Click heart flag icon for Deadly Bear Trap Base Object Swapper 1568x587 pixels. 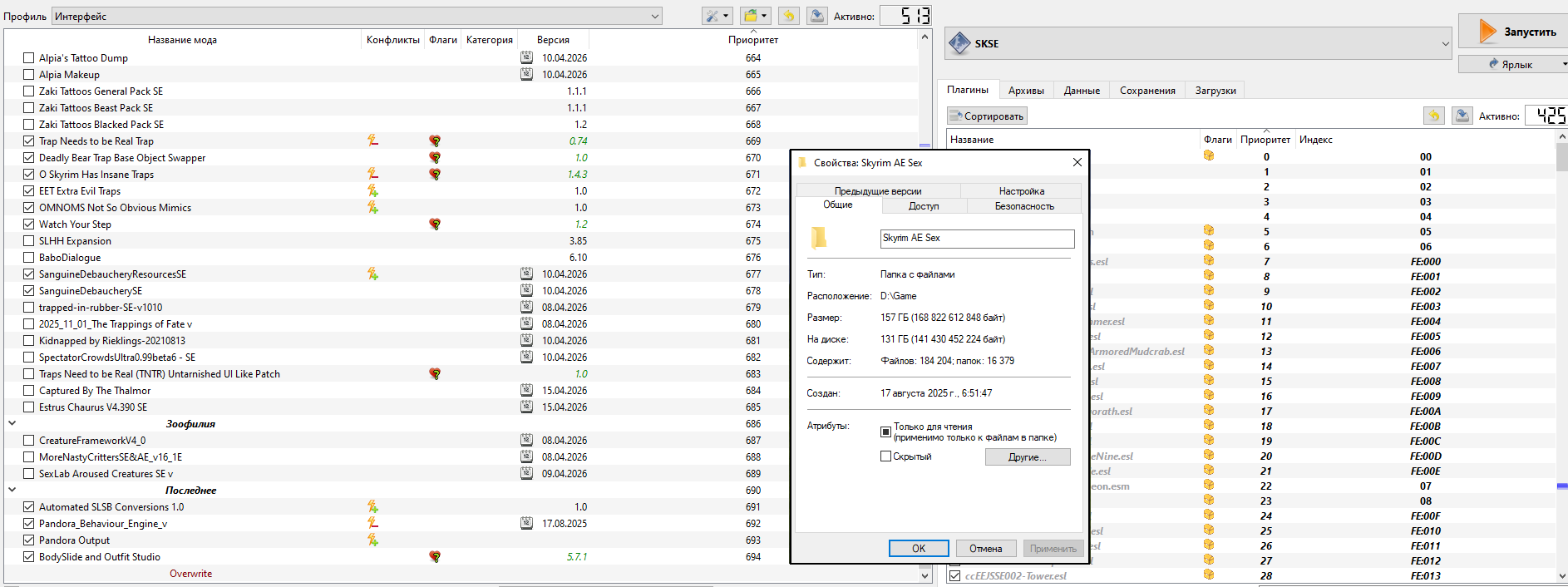[x=435, y=157]
